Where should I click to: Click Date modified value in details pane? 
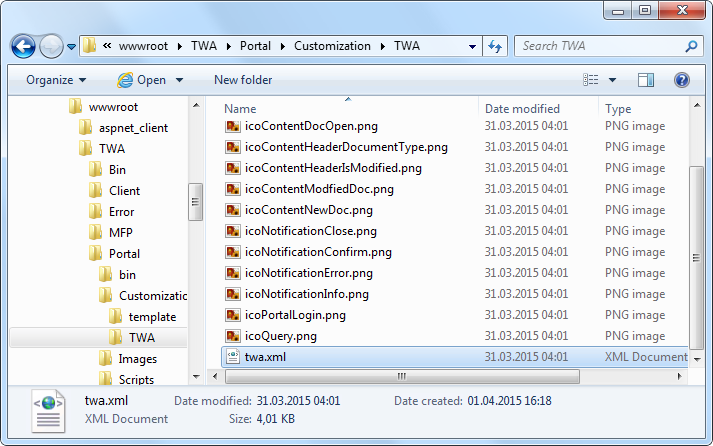tap(298, 401)
